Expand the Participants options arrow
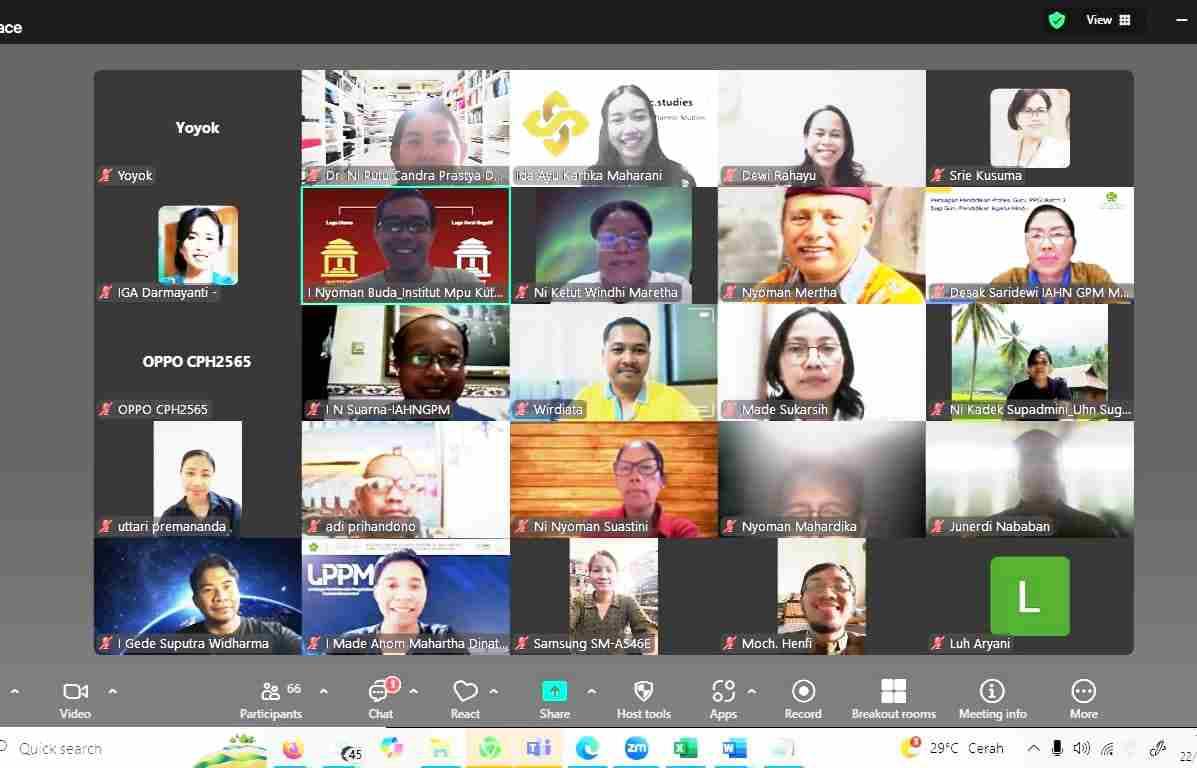Viewport: 1197px width, 768px height. click(x=323, y=691)
